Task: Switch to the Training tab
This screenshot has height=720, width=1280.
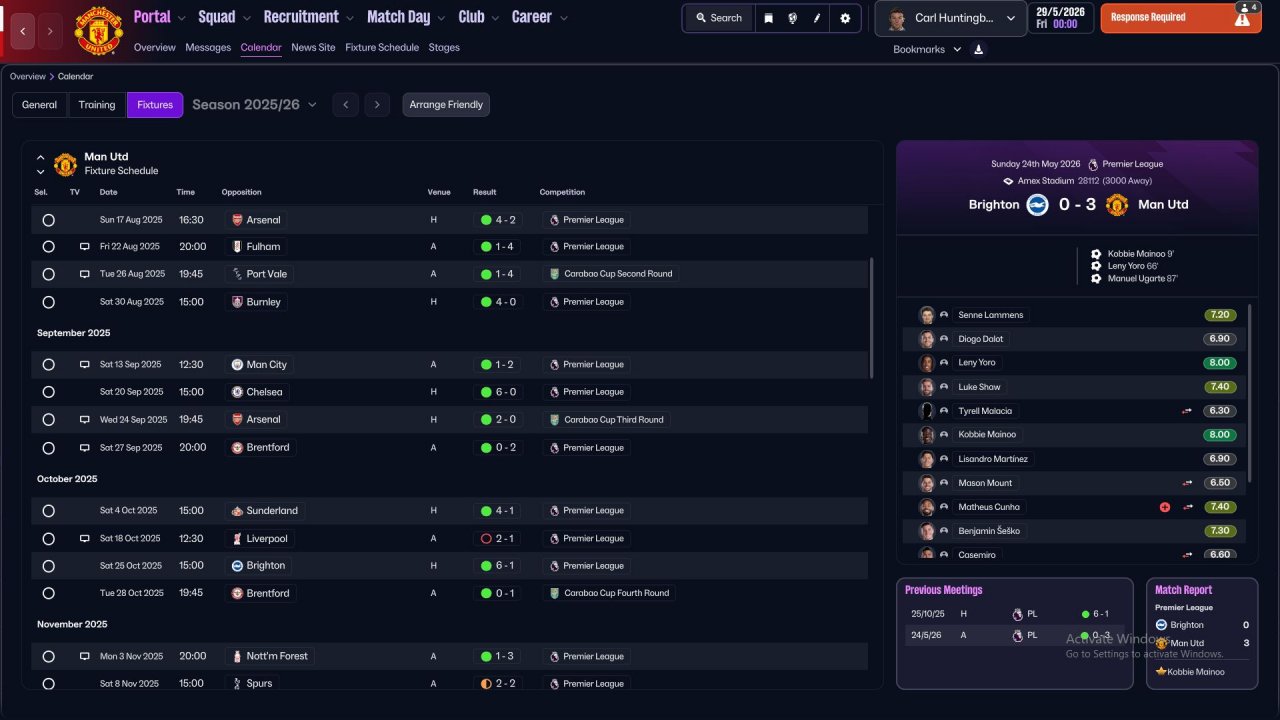Action: click(x=97, y=105)
